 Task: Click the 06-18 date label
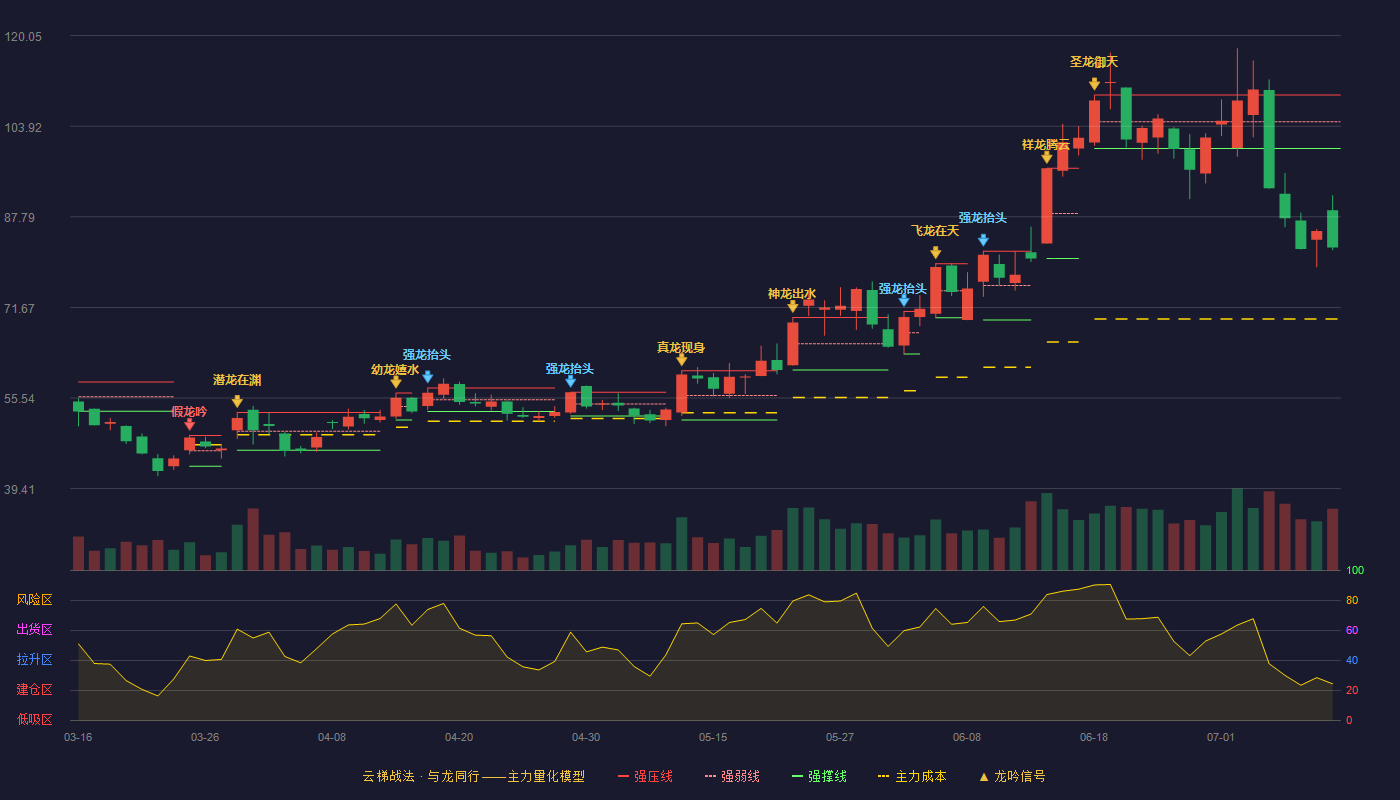[x=1094, y=737]
